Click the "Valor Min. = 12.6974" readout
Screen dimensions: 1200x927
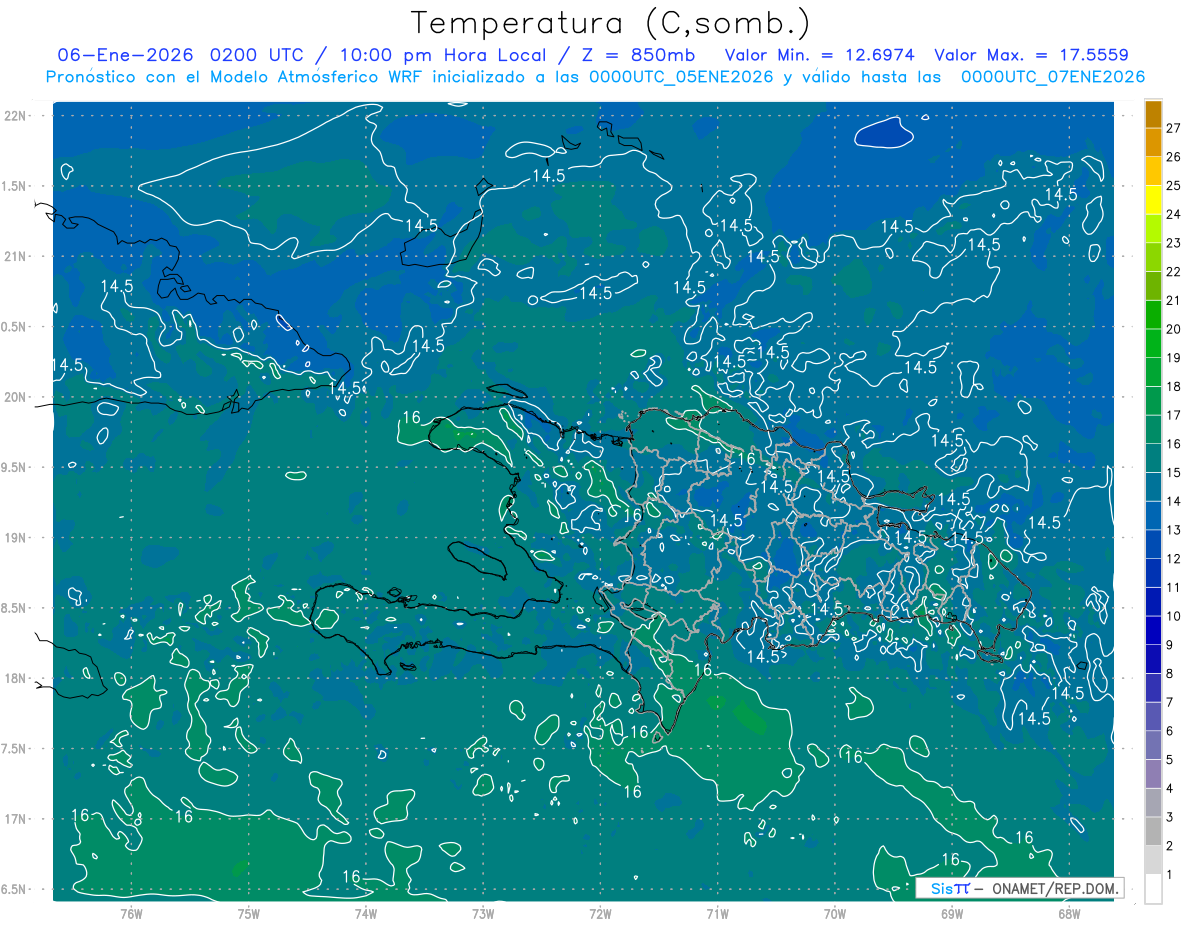pyautogui.click(x=820, y=55)
